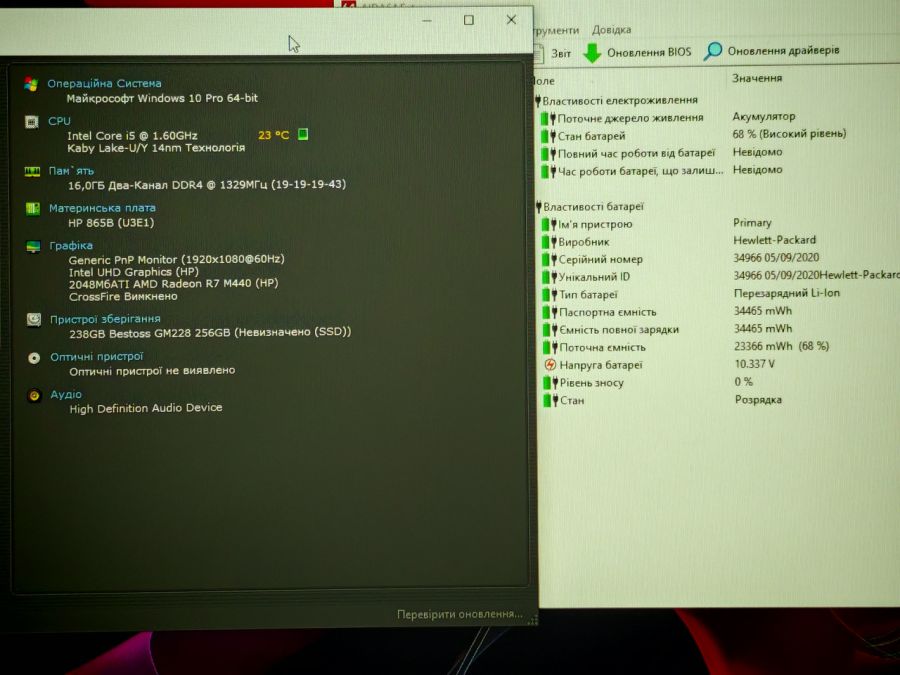Click the 23 °C CPU temperature value
Screen dimensions: 900x675
(274, 135)
